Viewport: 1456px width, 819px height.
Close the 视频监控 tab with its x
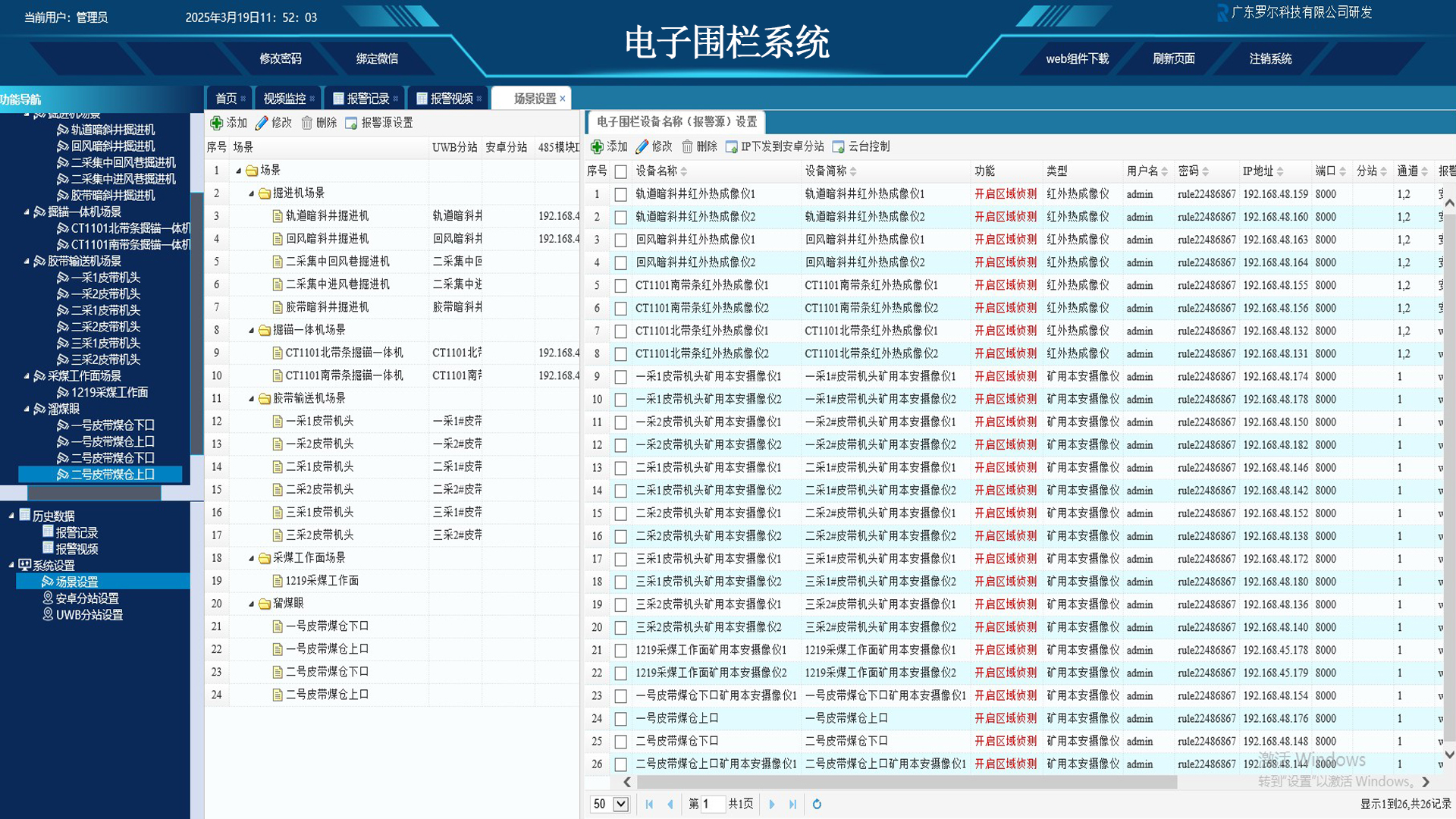[x=312, y=99]
